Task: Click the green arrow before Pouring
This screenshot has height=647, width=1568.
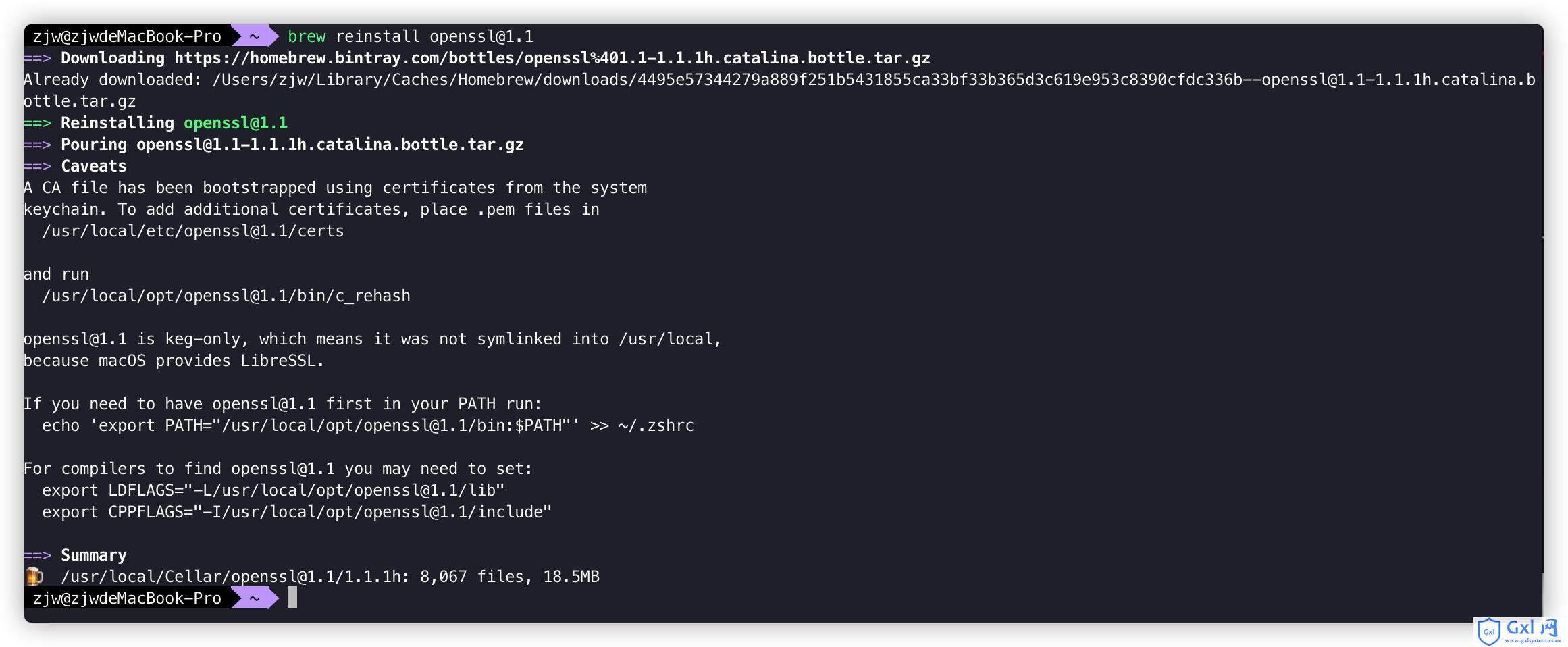Action: tap(37, 145)
